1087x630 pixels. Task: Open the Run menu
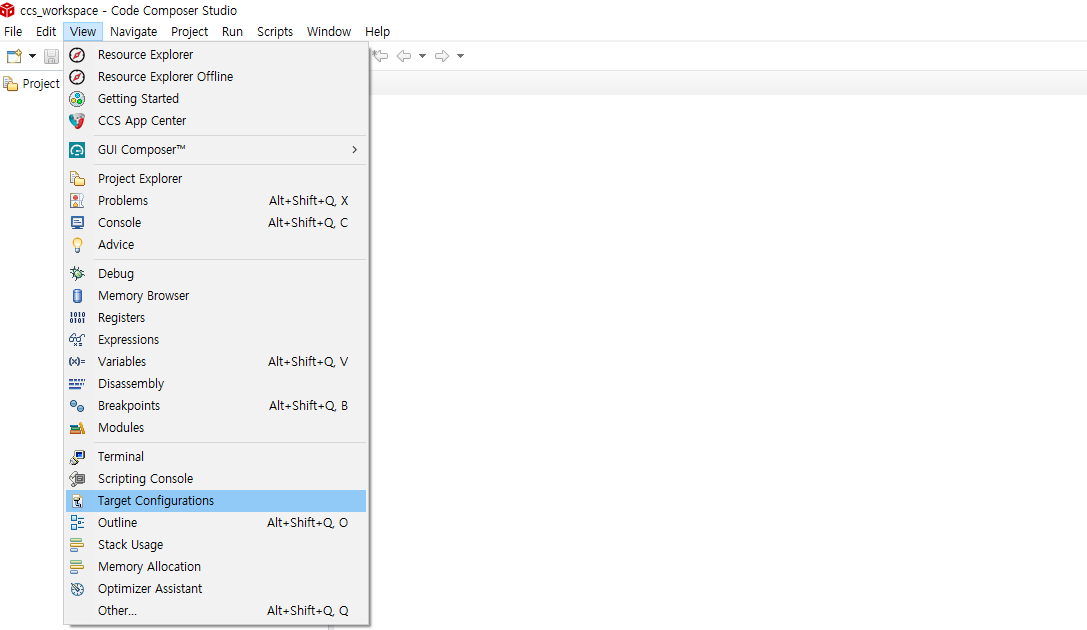click(x=232, y=32)
